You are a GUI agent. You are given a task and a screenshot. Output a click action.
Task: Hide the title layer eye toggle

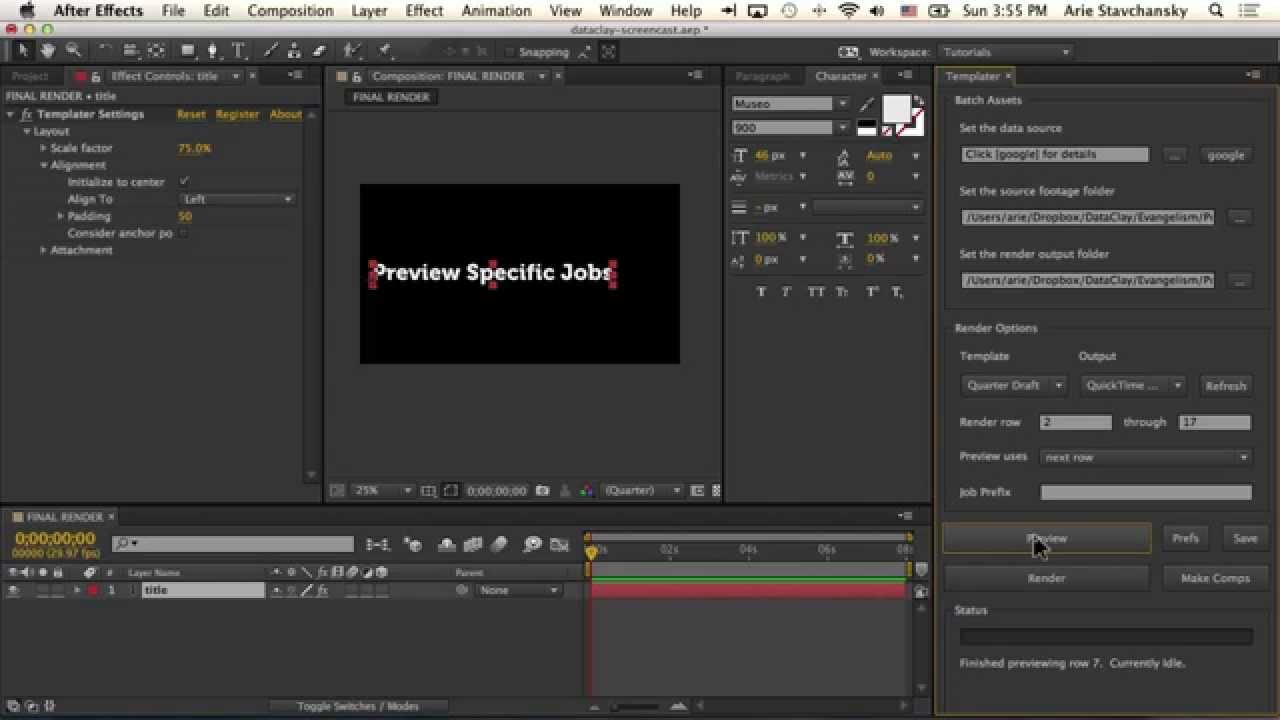click(x=13, y=590)
